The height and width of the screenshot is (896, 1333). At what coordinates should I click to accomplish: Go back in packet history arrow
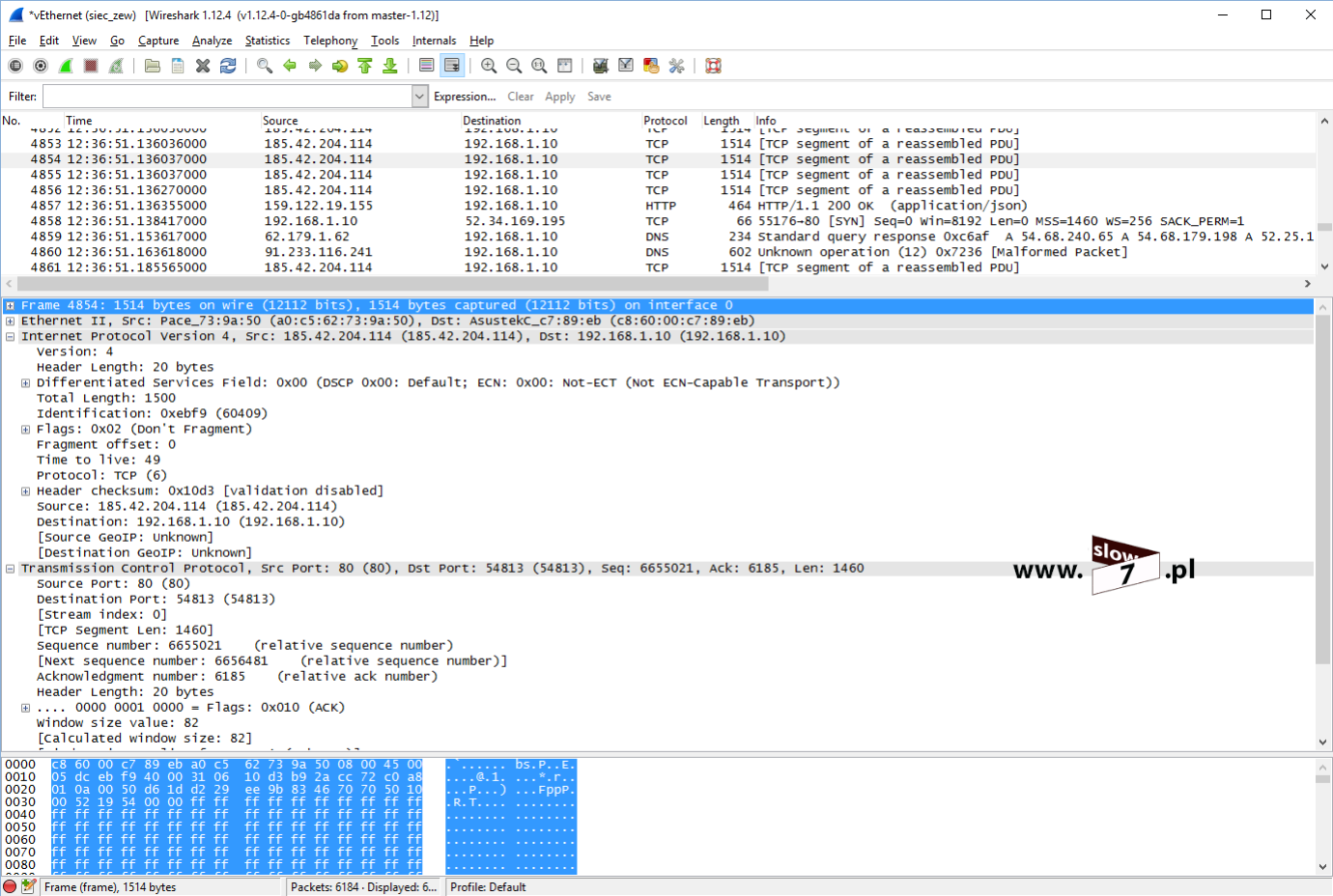pos(290,66)
